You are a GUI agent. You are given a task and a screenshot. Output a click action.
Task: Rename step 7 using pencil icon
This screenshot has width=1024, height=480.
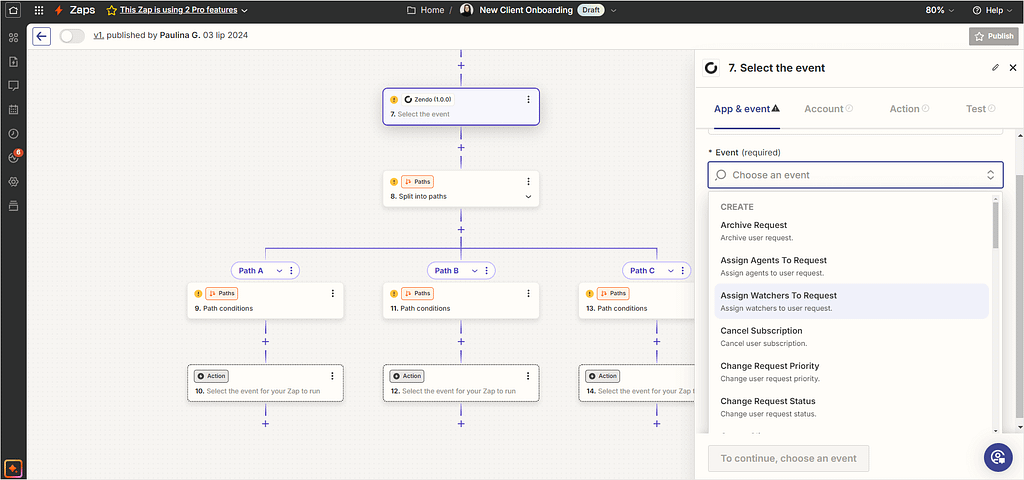click(x=995, y=67)
